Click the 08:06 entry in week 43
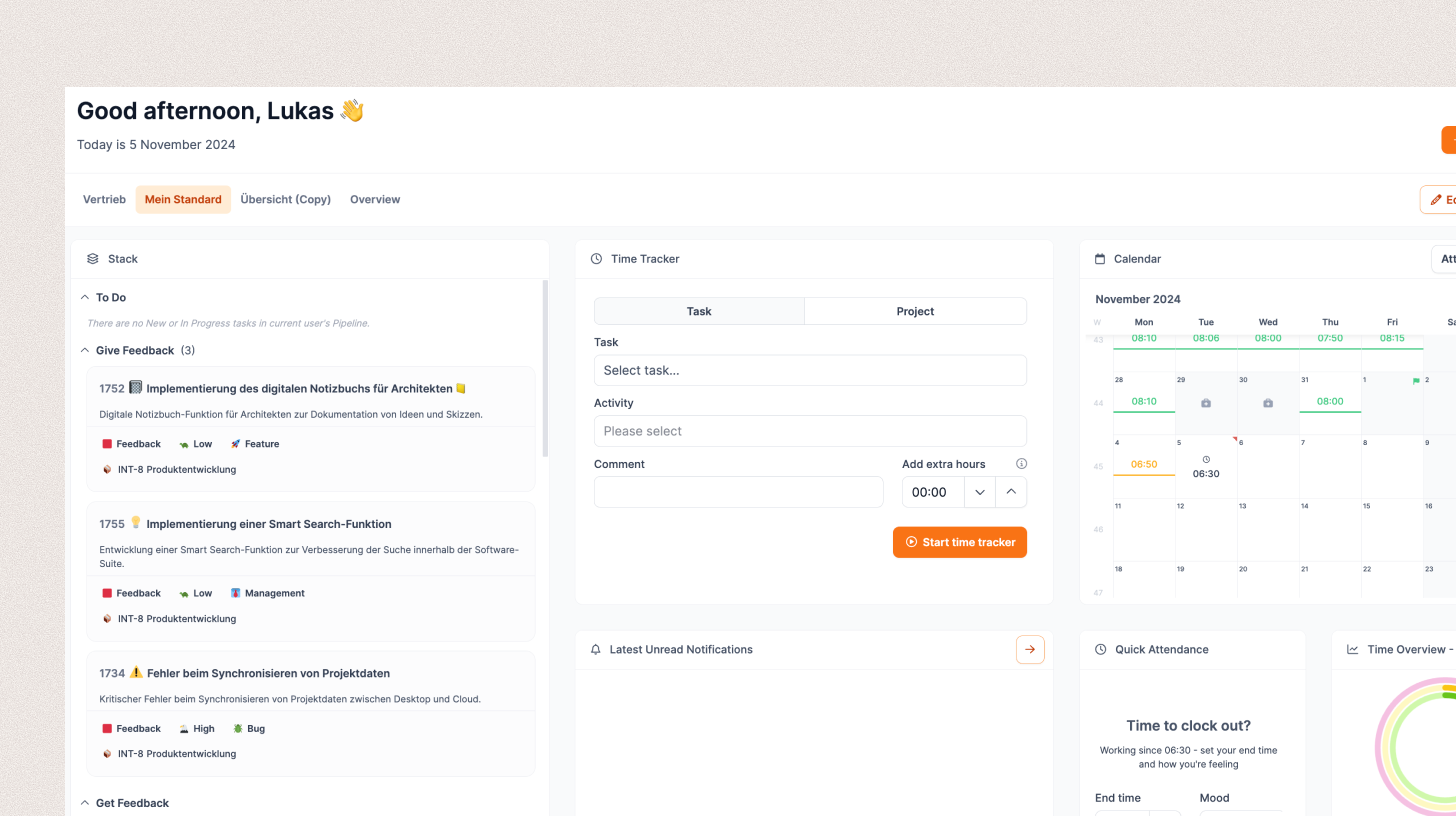Image resolution: width=1456 pixels, height=816 pixels. pos(1206,339)
